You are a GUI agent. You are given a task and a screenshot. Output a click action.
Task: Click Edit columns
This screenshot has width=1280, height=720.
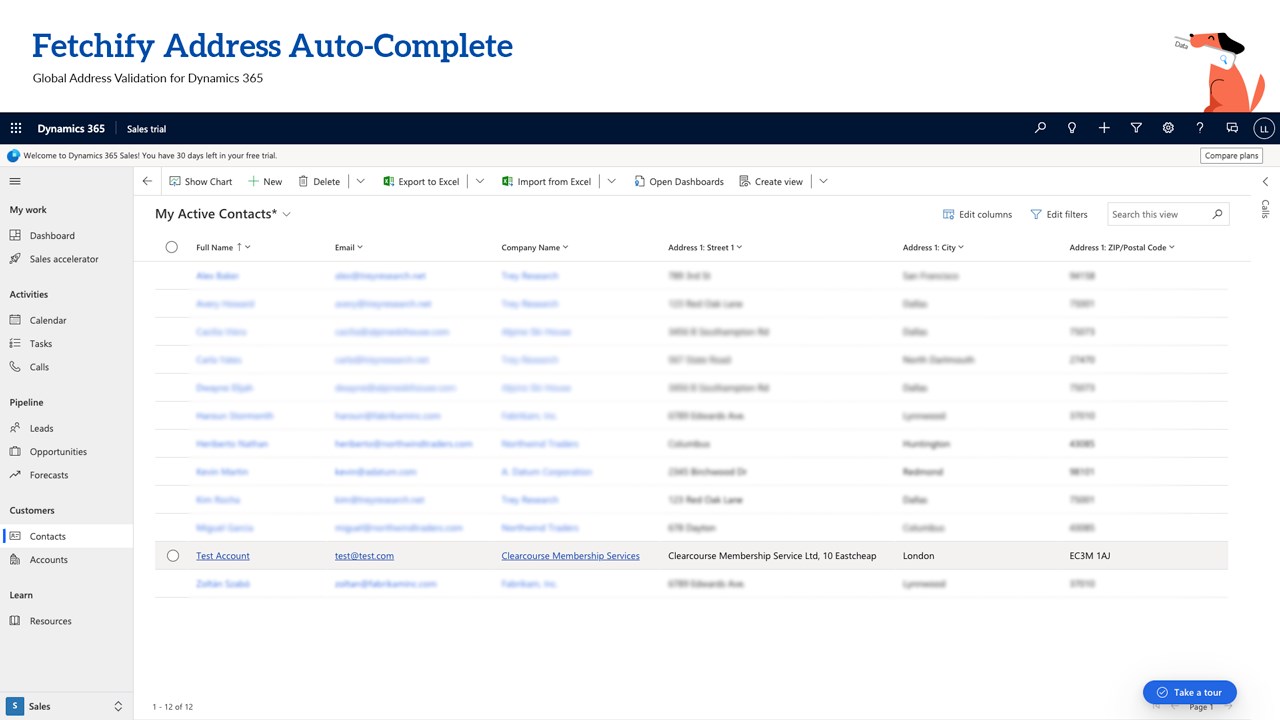[977, 214]
